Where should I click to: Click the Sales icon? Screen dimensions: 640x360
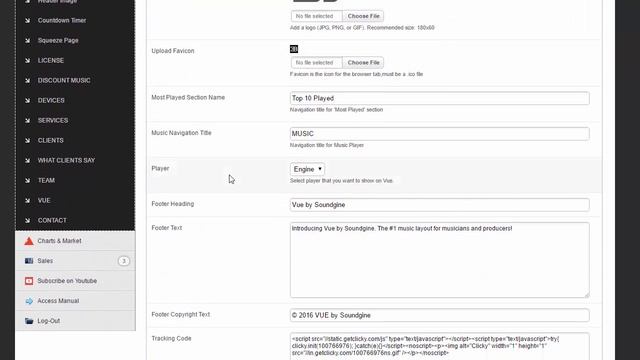[x=29, y=261]
